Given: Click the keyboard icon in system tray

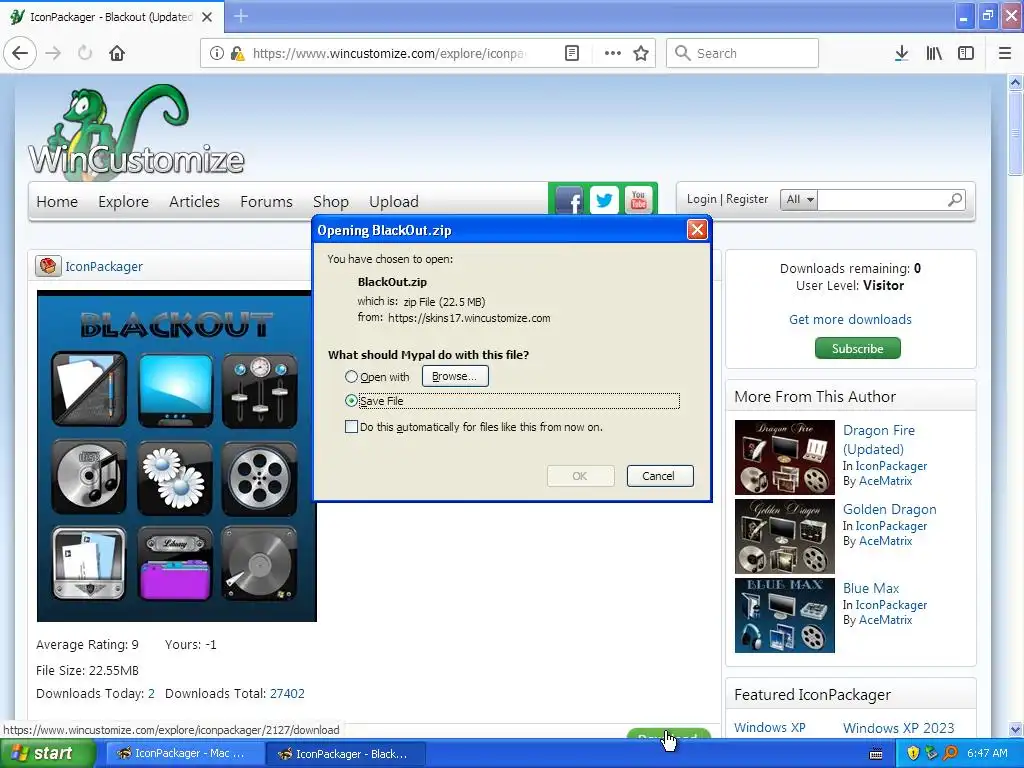Looking at the screenshot, I should [x=876, y=754].
